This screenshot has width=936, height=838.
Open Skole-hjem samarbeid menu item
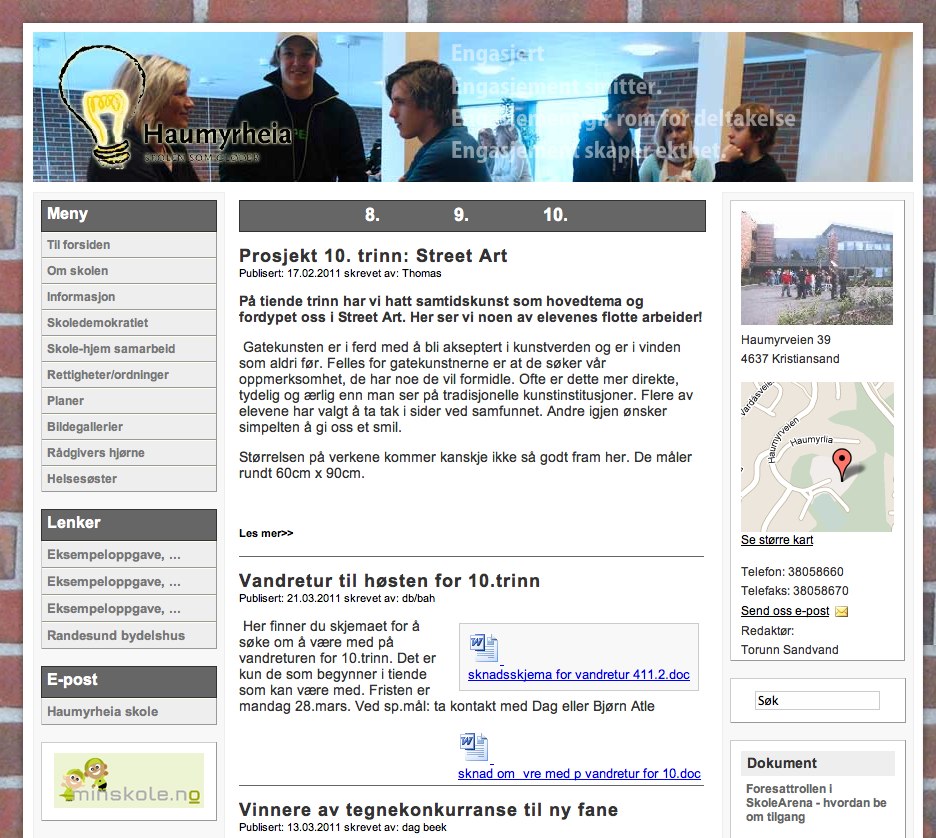pyautogui.click(x=129, y=349)
